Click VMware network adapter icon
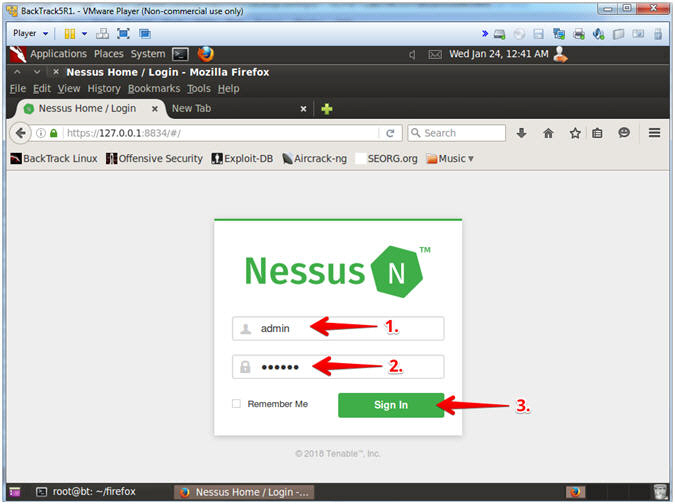This screenshot has width=675, height=504. coord(559,34)
